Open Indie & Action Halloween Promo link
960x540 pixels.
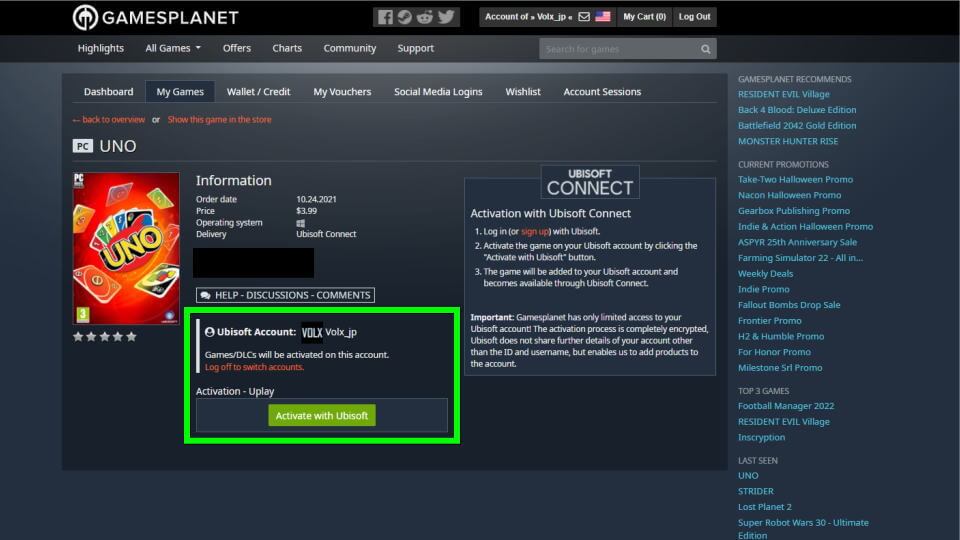point(806,227)
